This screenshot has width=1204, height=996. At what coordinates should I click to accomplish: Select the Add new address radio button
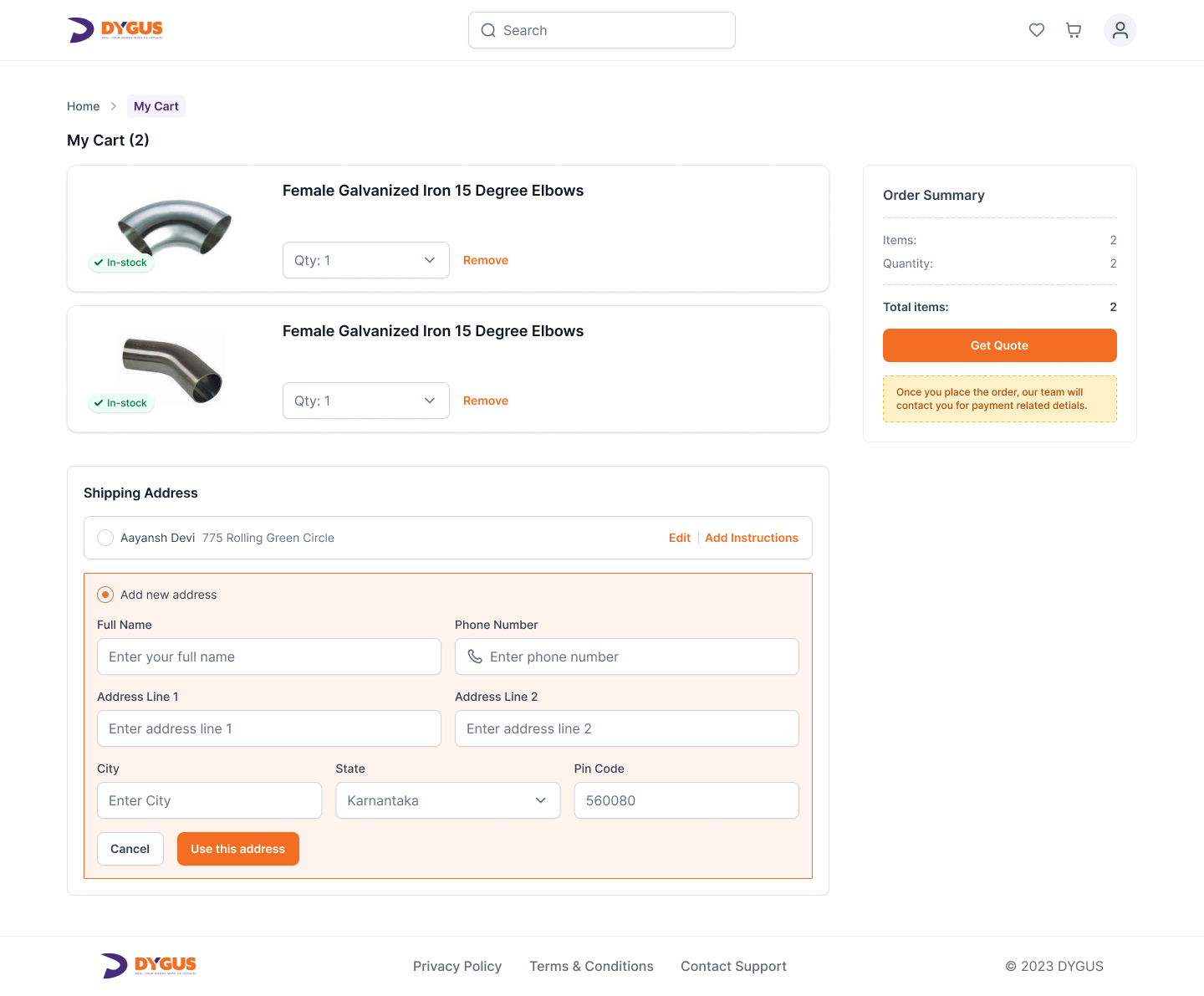click(x=105, y=594)
